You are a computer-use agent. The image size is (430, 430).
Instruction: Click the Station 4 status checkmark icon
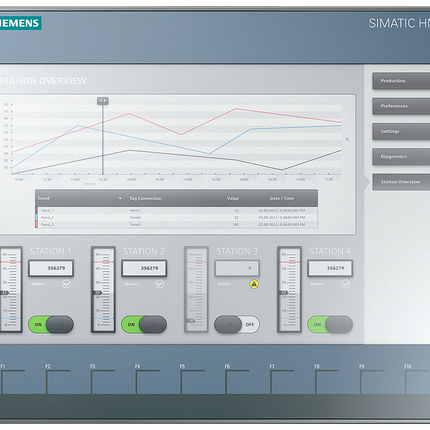346,284
